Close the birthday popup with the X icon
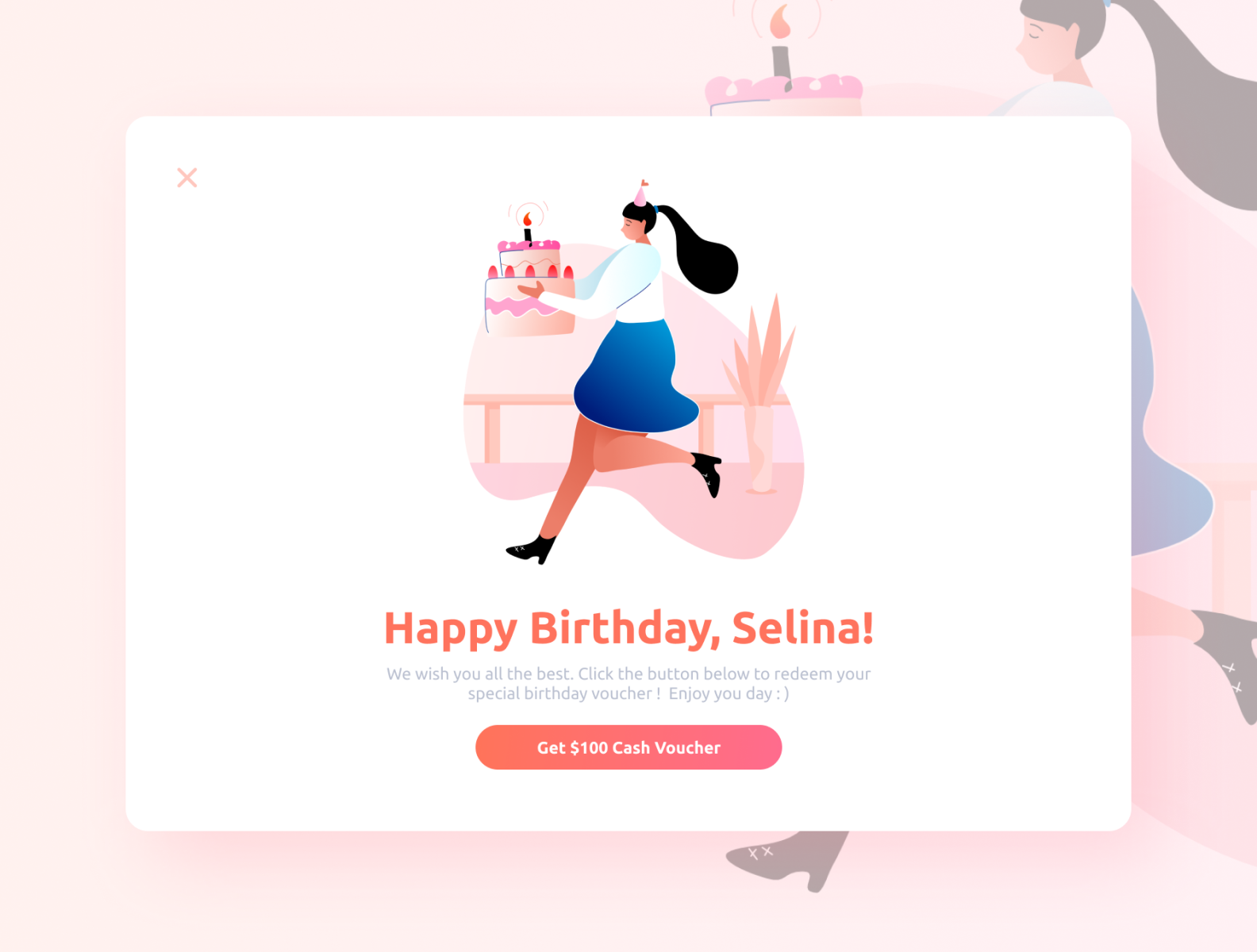This screenshot has height=952, width=1257. tap(187, 178)
